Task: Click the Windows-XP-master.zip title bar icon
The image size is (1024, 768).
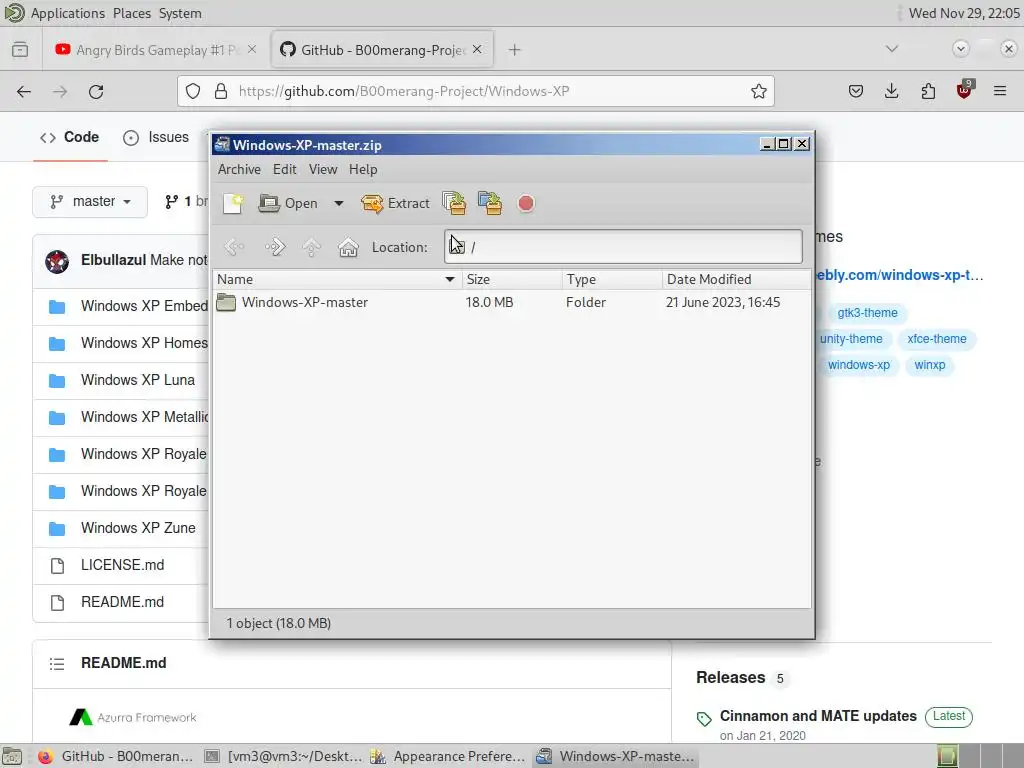Action: [222, 144]
